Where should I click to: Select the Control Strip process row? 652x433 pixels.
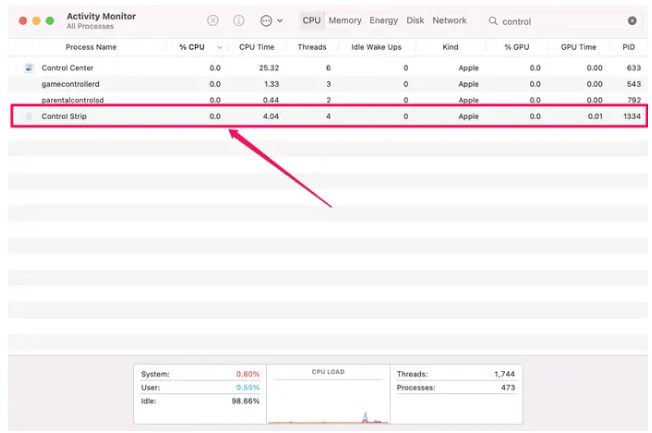pyautogui.click(x=328, y=116)
